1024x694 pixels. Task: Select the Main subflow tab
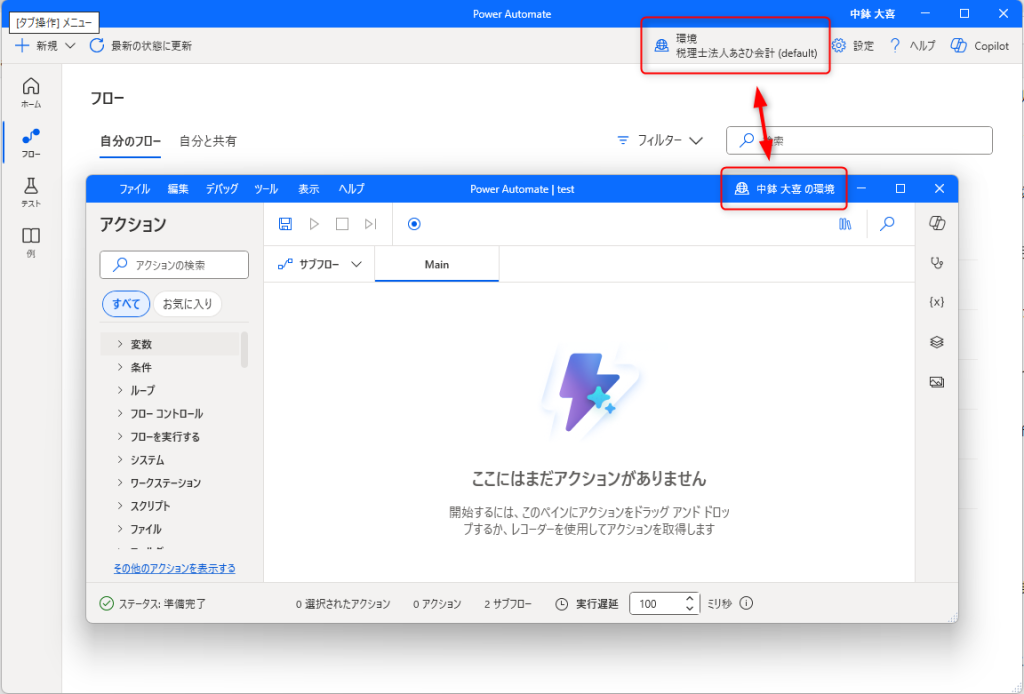click(437, 264)
